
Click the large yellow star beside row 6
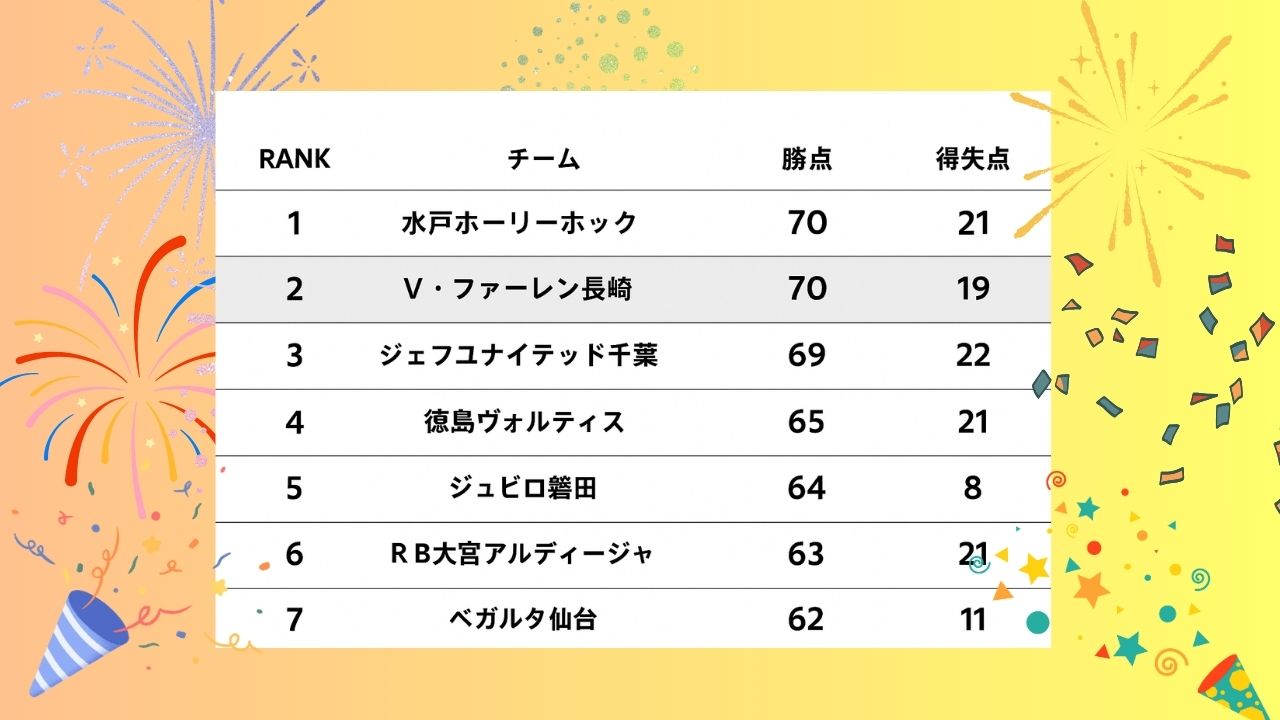pos(1034,568)
